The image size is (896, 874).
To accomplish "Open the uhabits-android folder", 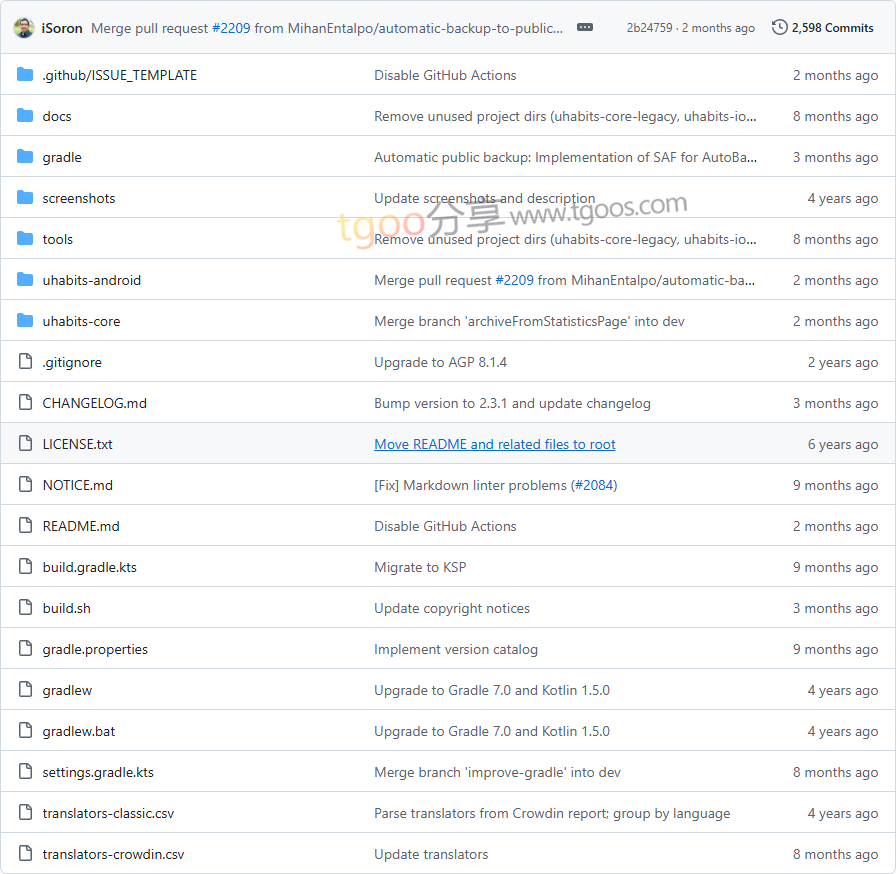I will click(91, 280).
